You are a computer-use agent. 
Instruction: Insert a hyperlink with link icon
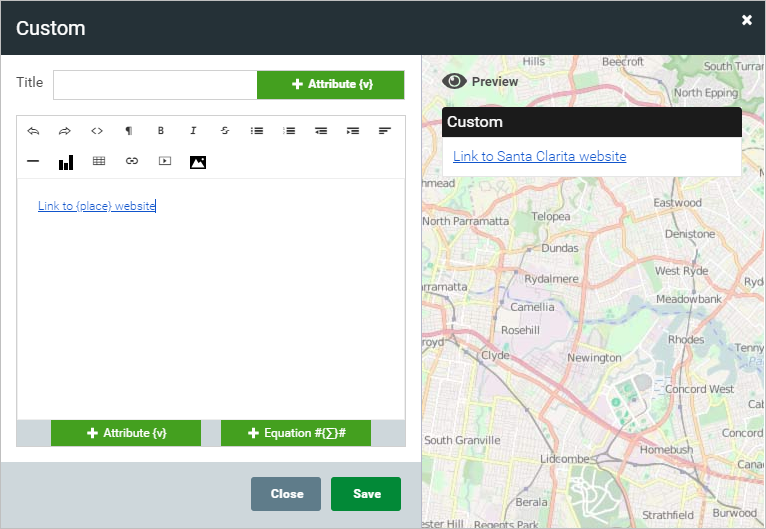pyautogui.click(x=132, y=161)
